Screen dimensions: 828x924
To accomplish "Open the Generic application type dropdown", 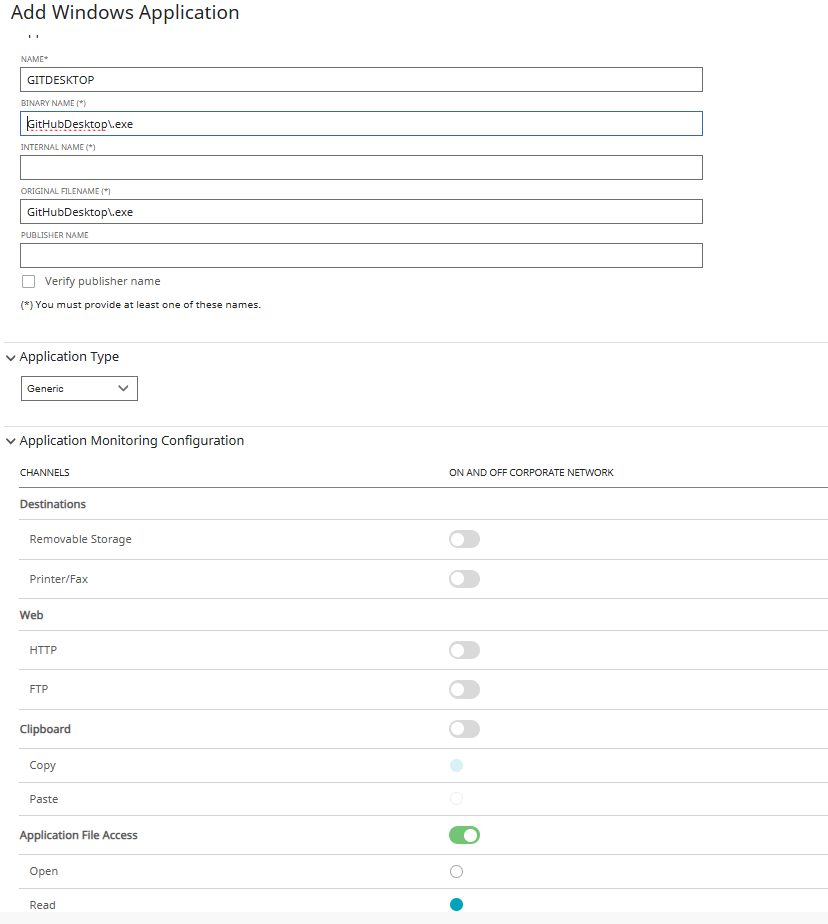I will (79, 388).
